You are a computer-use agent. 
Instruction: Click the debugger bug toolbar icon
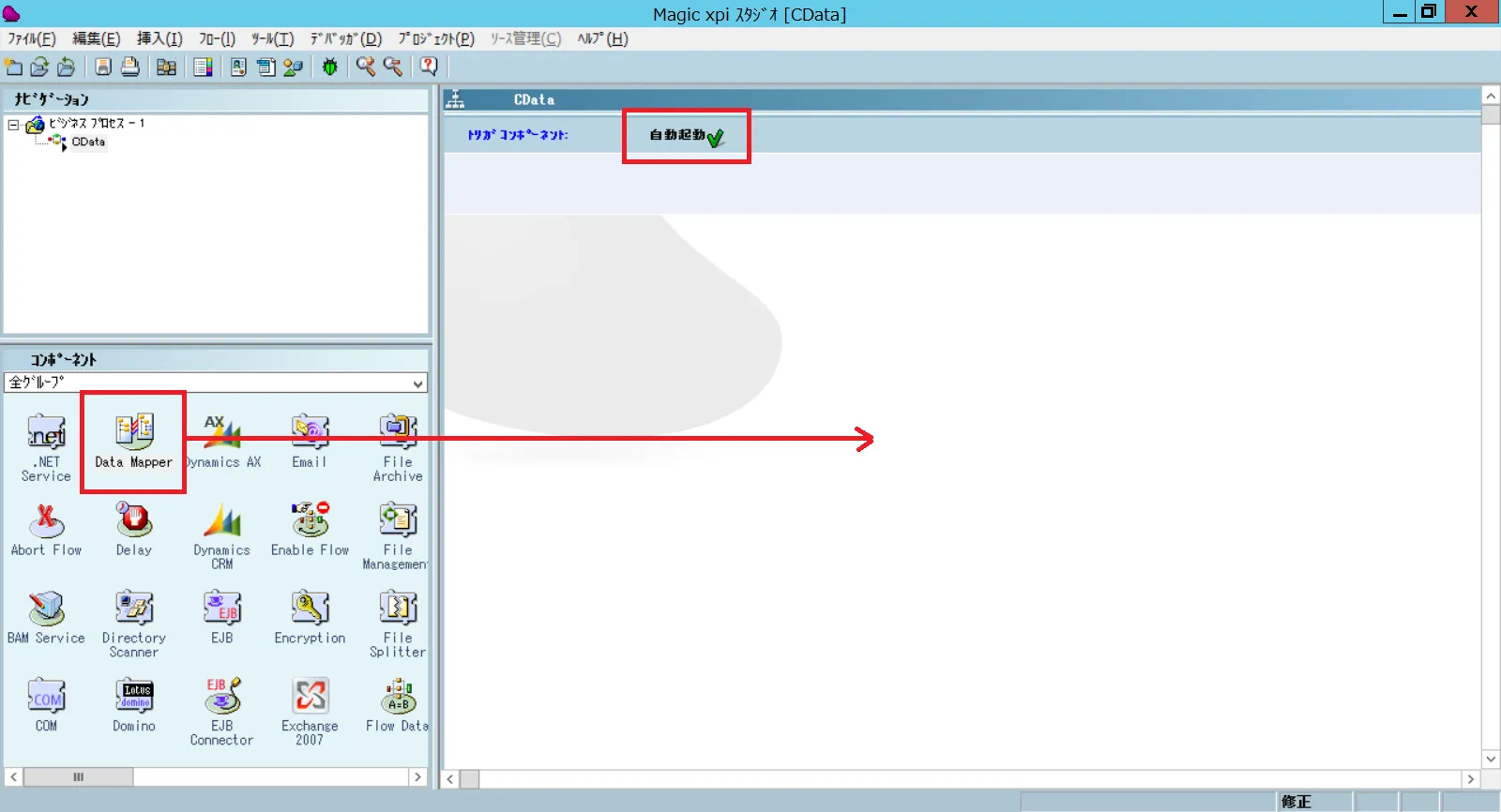330,67
